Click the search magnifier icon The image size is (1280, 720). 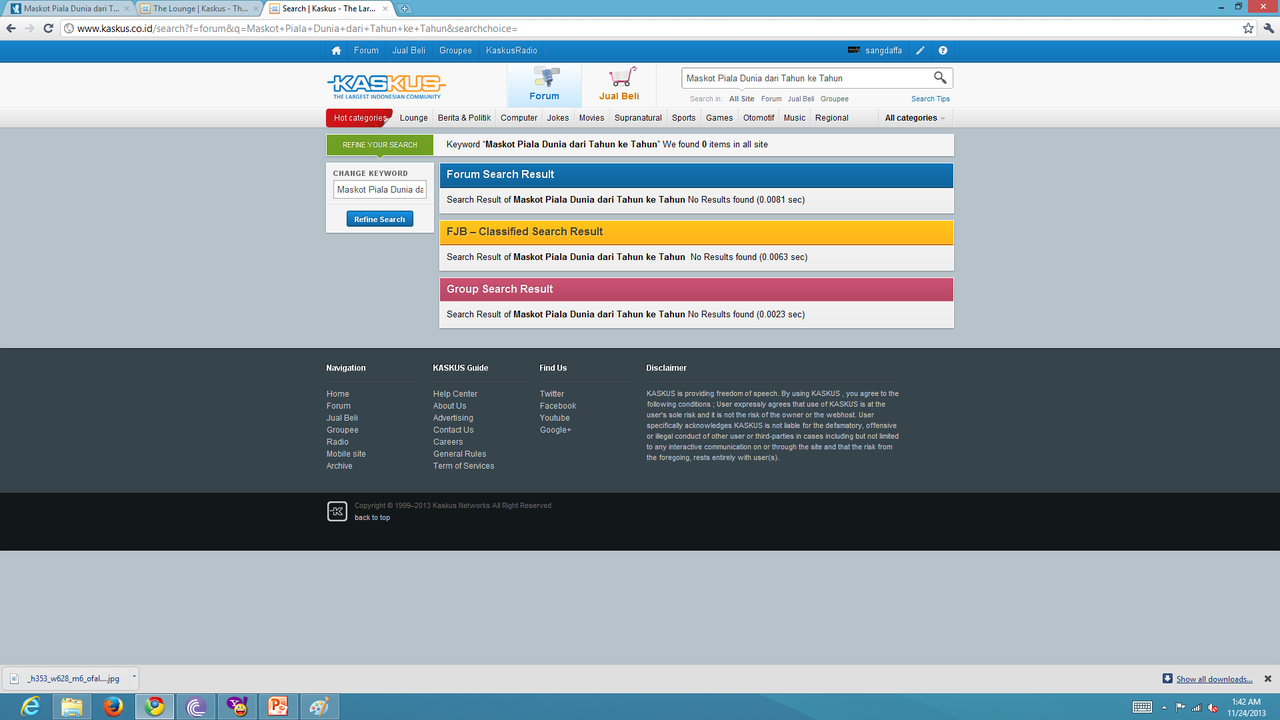940,77
